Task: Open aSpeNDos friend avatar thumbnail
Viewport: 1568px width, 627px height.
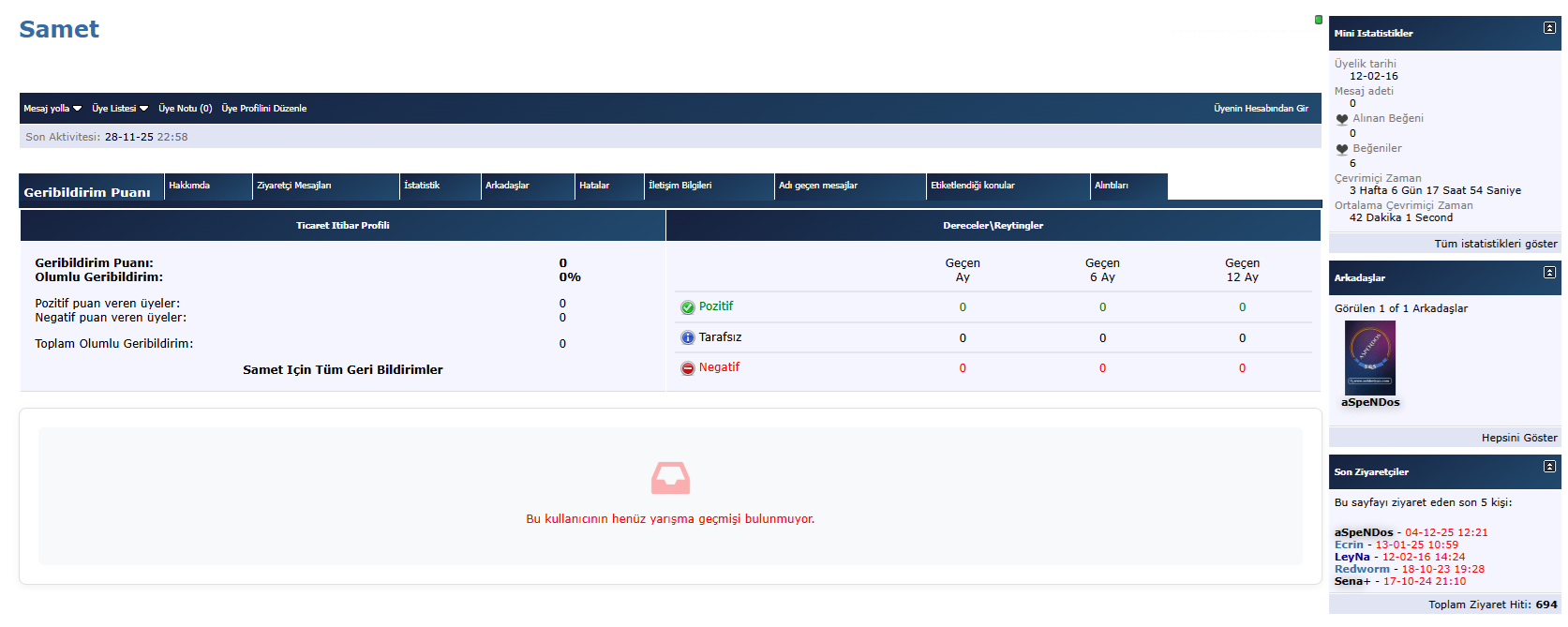Action: point(1369,358)
